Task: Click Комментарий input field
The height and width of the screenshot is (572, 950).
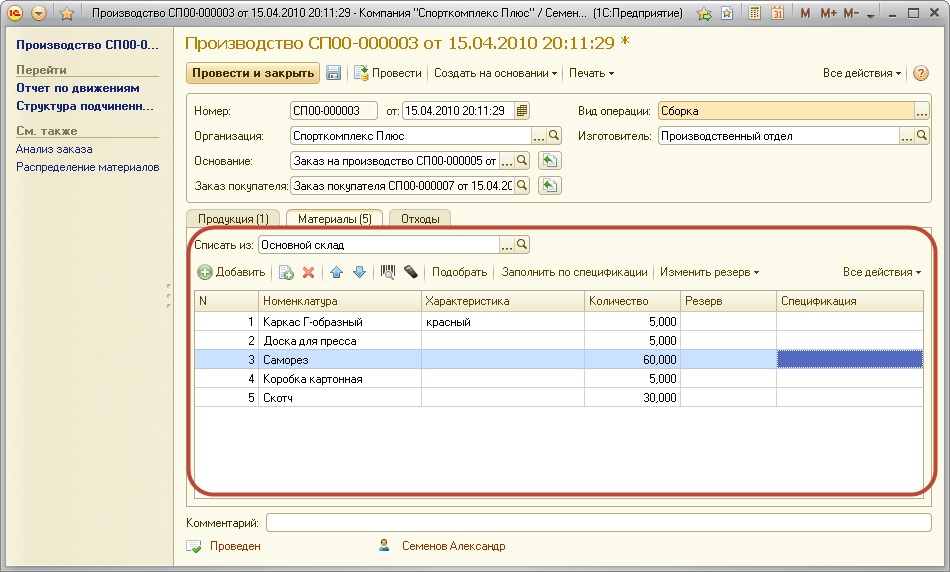Action: coord(599,522)
